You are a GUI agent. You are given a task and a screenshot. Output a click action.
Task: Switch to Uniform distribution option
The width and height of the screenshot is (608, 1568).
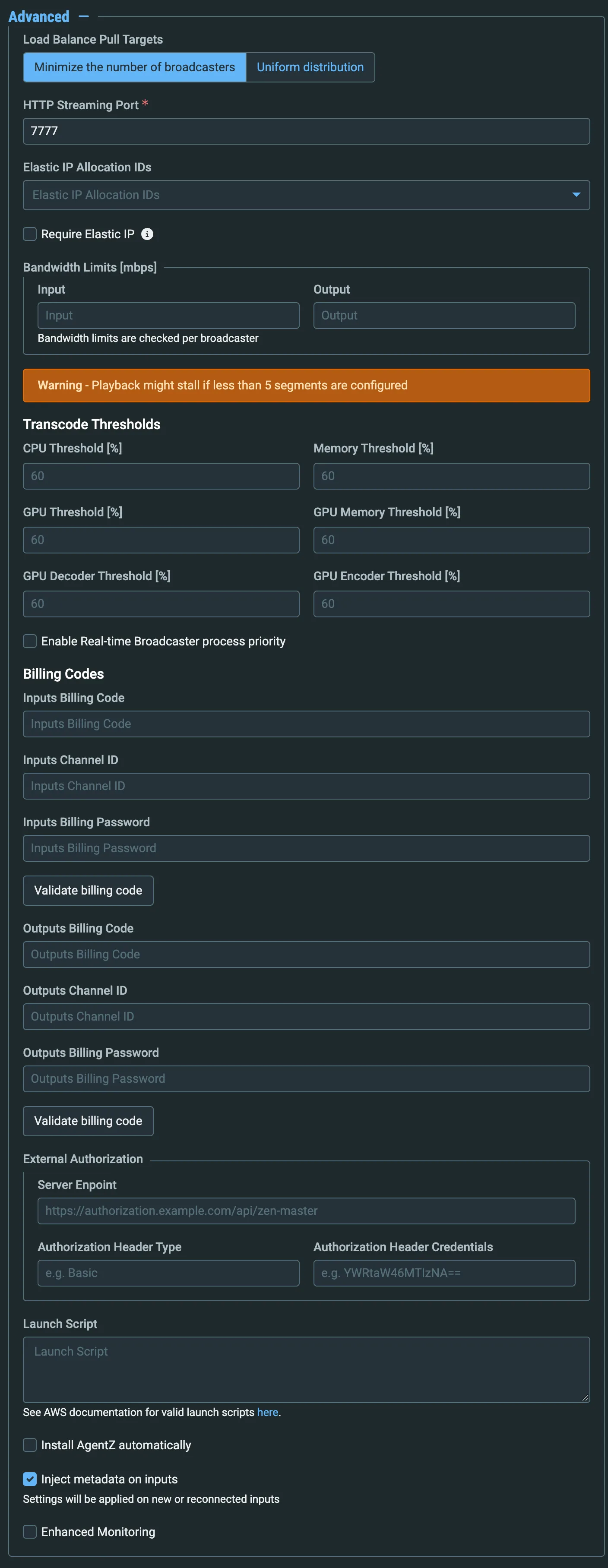click(x=310, y=67)
